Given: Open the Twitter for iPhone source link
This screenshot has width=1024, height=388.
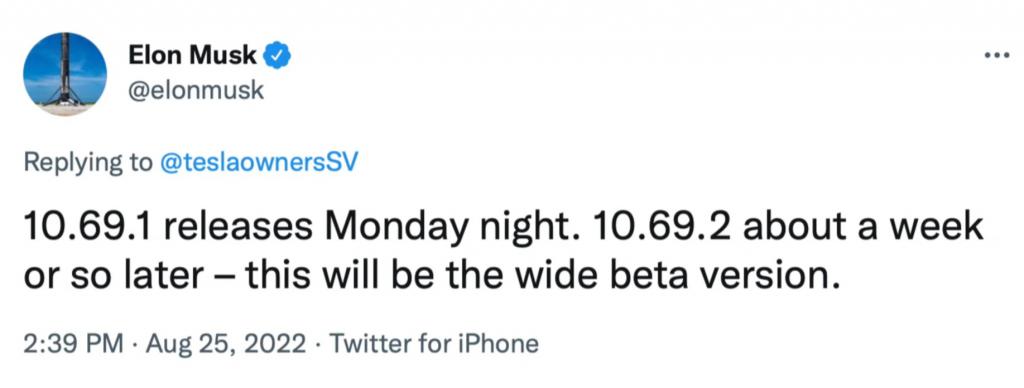Looking at the screenshot, I should [434, 344].
